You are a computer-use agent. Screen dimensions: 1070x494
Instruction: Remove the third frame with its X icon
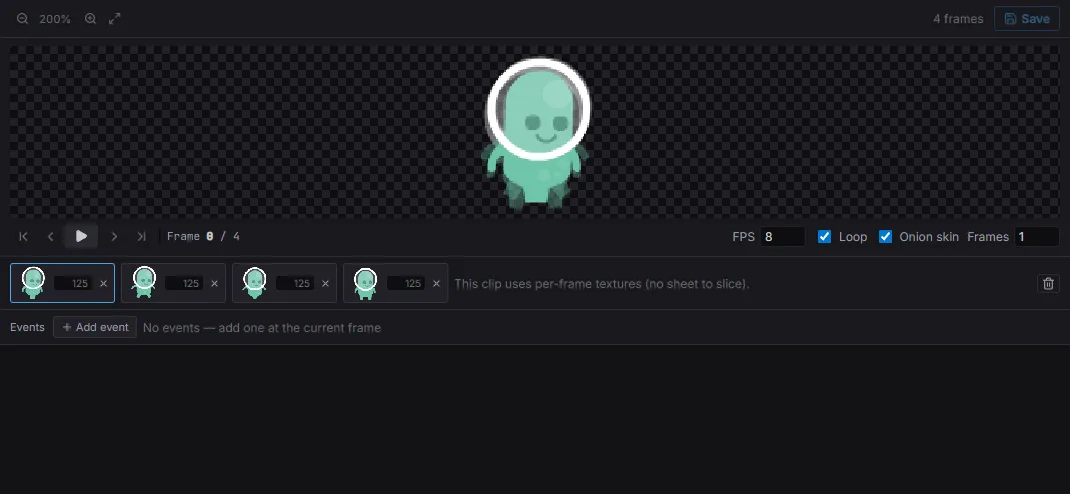[326, 284]
